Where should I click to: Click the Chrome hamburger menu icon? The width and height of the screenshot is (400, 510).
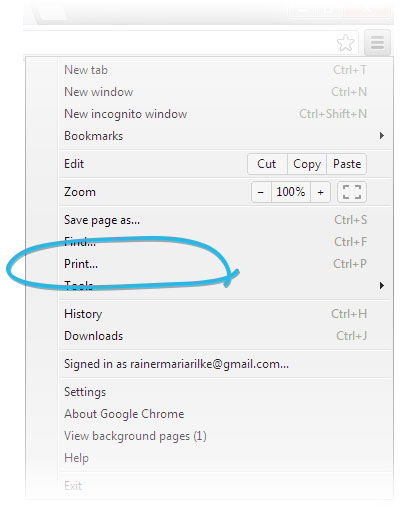pos(377,43)
